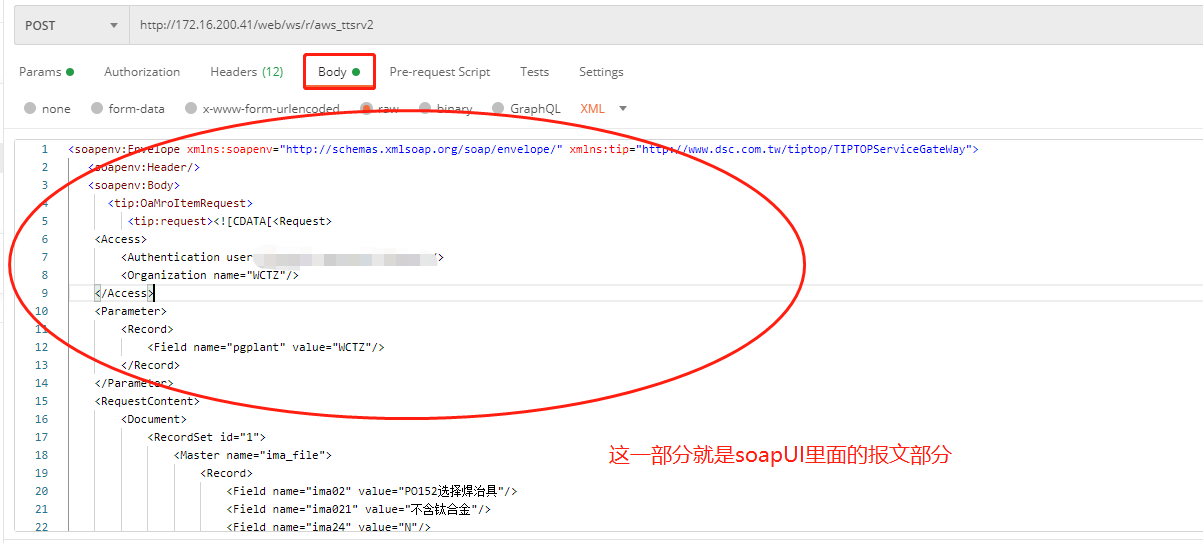
Task: Click the Field name="pgplant" line
Action: (x=266, y=347)
